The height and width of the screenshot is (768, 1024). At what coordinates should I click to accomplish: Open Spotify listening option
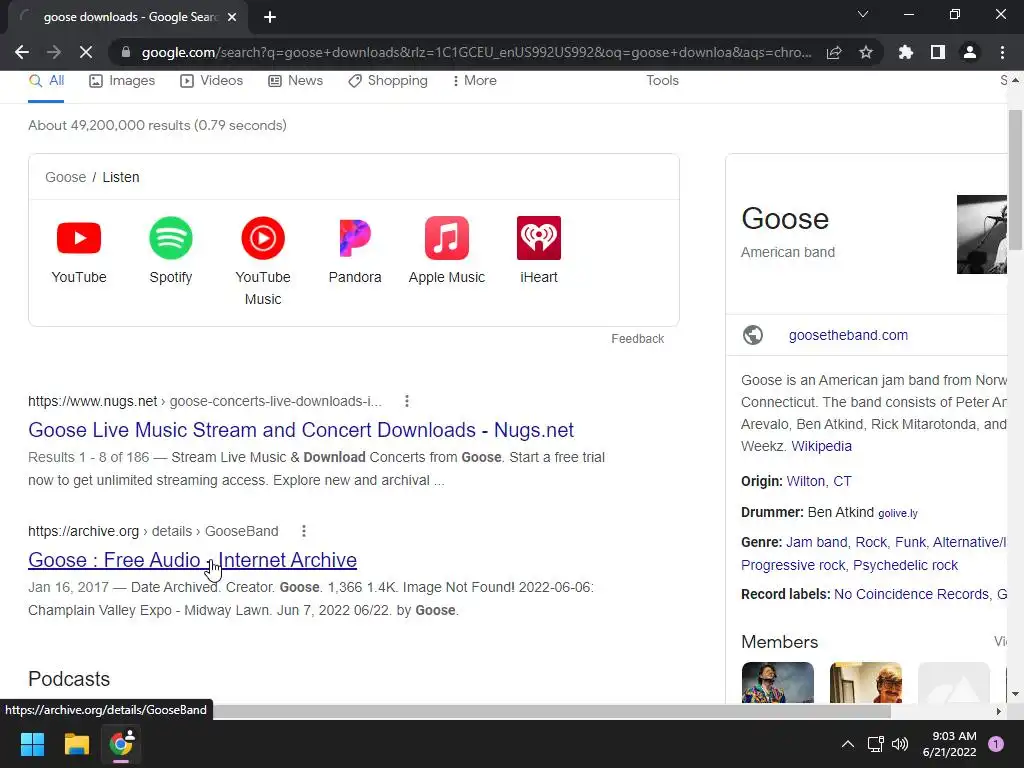tap(170, 251)
